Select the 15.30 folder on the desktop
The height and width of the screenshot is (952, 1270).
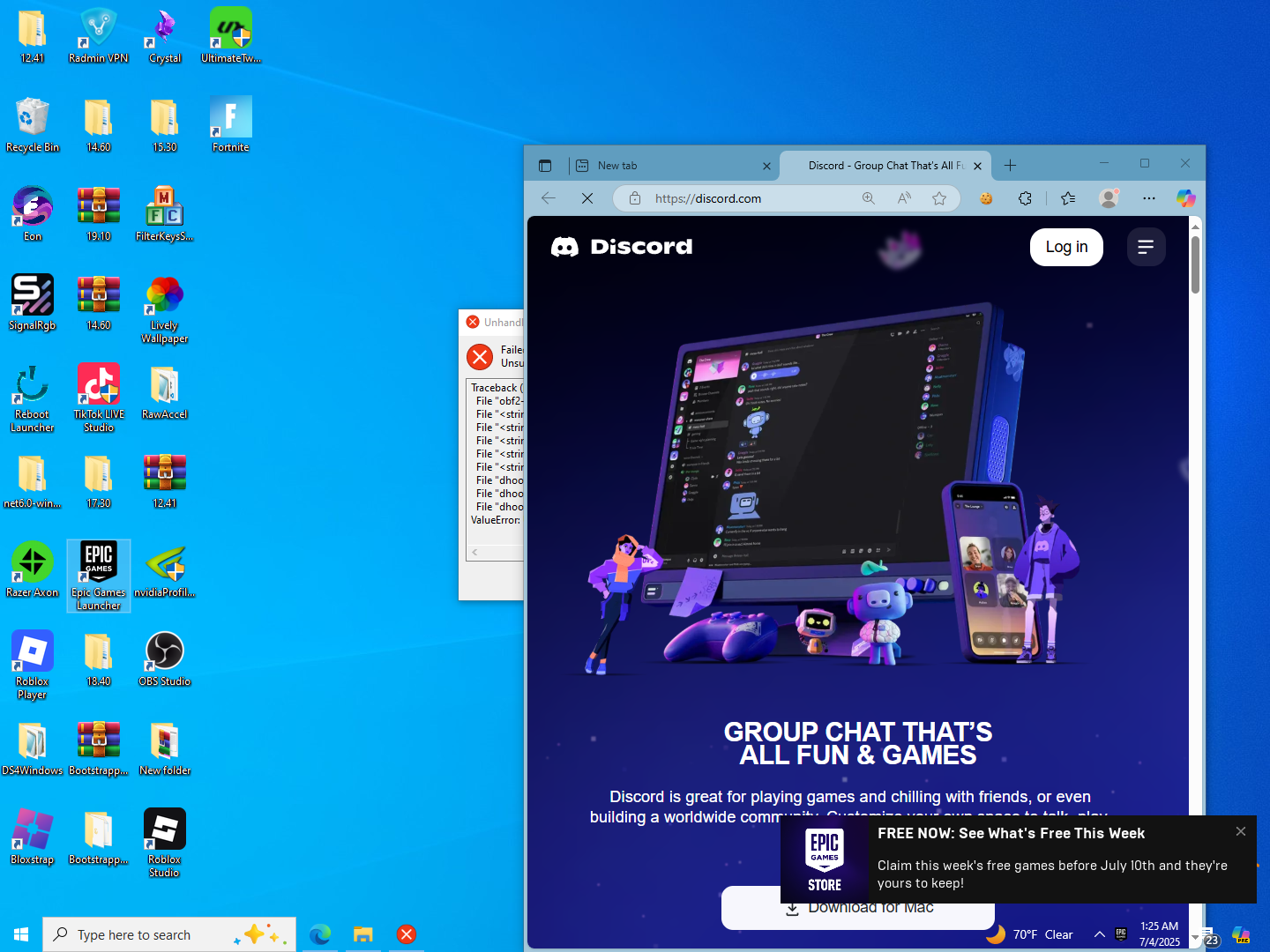(165, 125)
